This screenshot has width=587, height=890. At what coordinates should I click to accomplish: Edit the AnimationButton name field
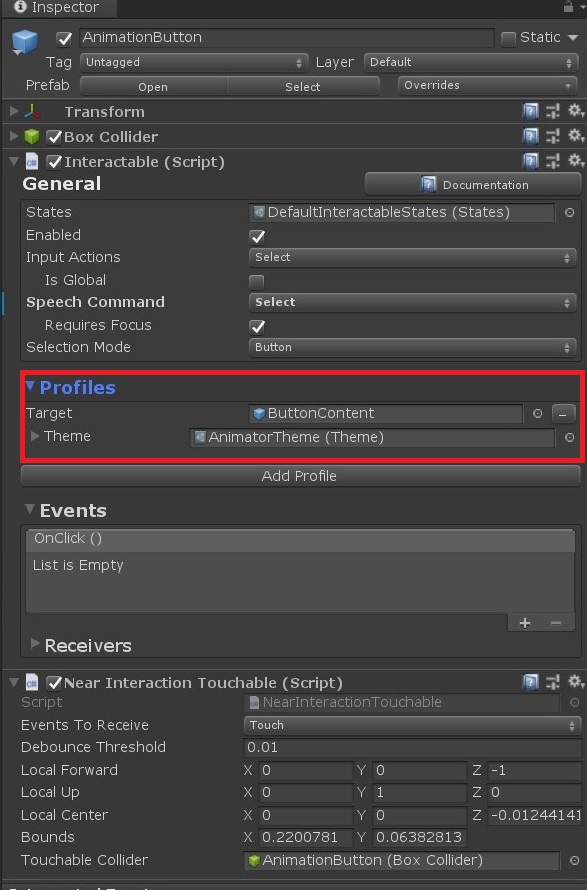(286, 37)
